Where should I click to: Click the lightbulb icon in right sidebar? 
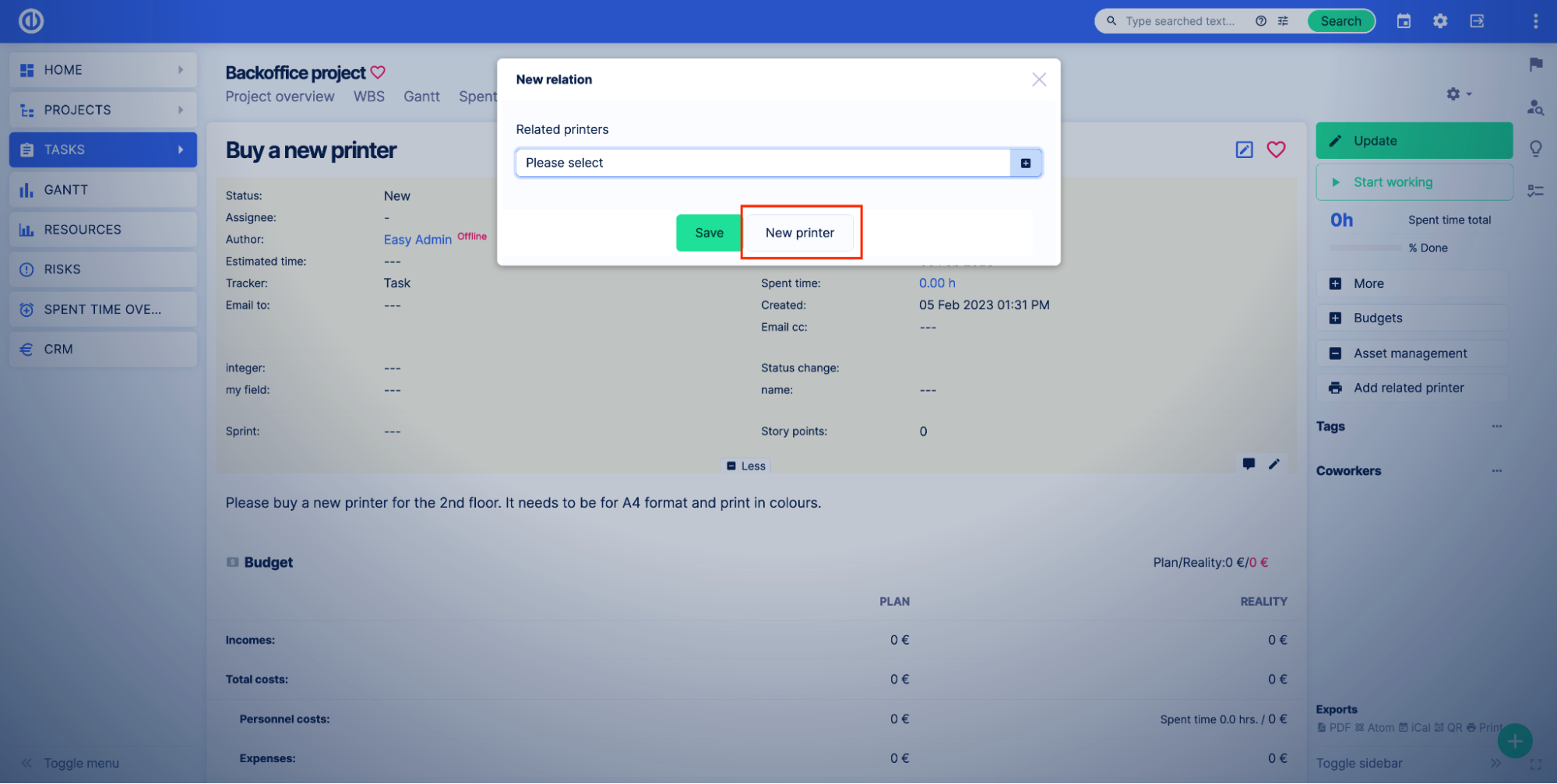click(1535, 148)
